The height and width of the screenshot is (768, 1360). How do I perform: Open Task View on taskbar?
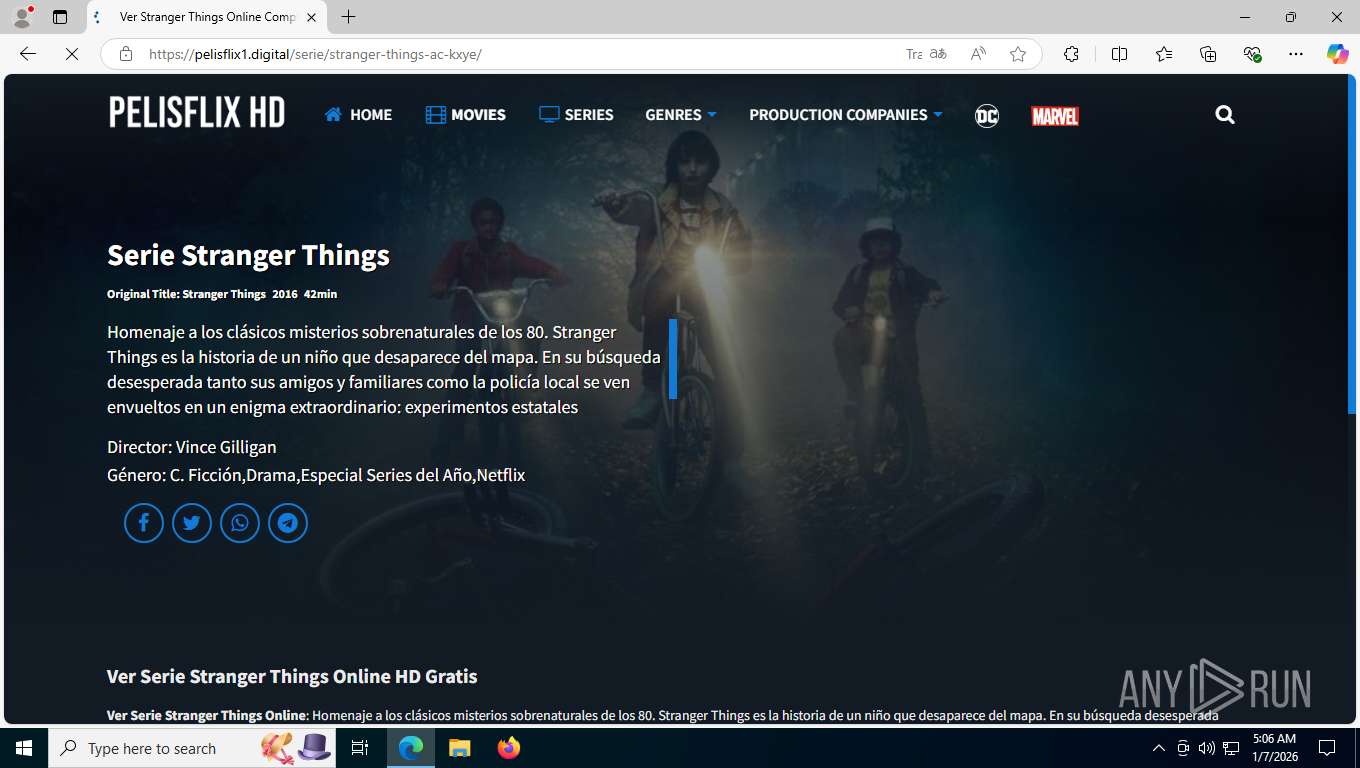pos(360,748)
